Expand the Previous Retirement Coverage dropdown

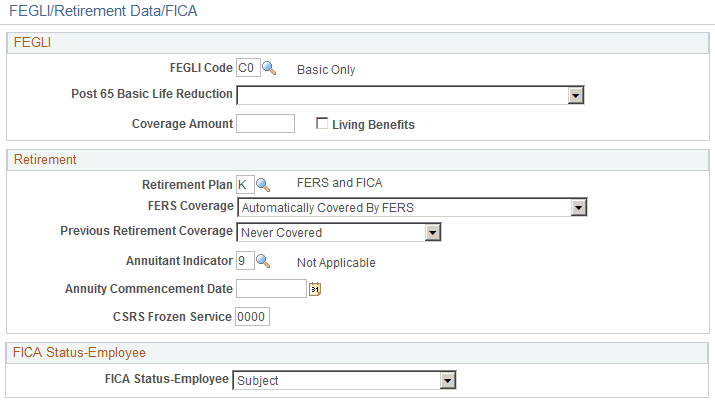click(x=433, y=232)
